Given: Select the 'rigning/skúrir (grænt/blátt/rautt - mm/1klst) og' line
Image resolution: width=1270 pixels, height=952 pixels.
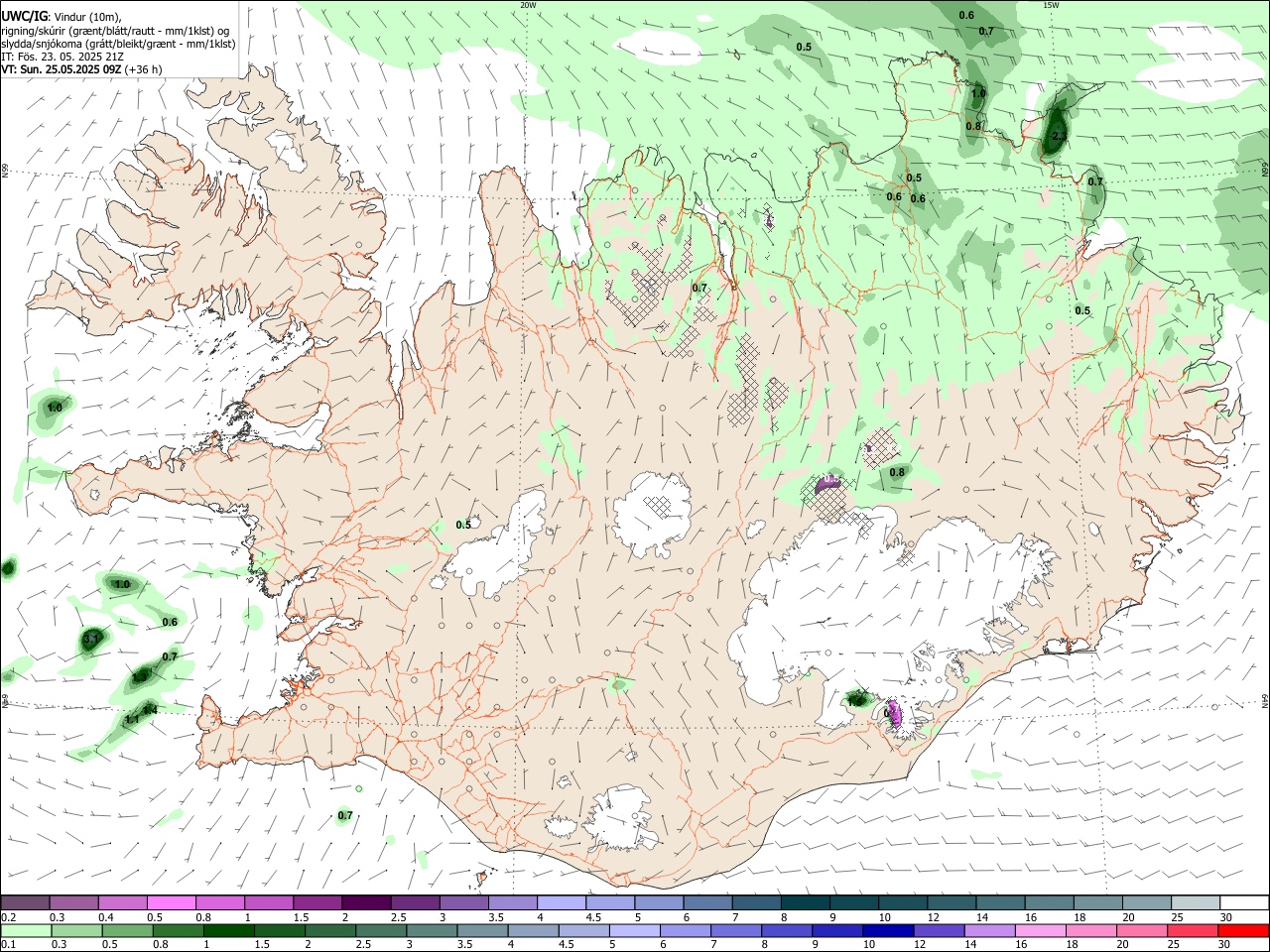Looking at the screenshot, I should pyautogui.click(x=115, y=31).
